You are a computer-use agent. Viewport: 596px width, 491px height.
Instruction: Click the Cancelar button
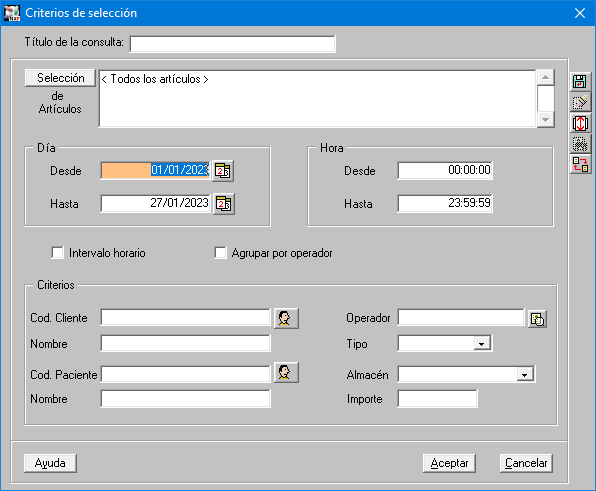(526, 463)
